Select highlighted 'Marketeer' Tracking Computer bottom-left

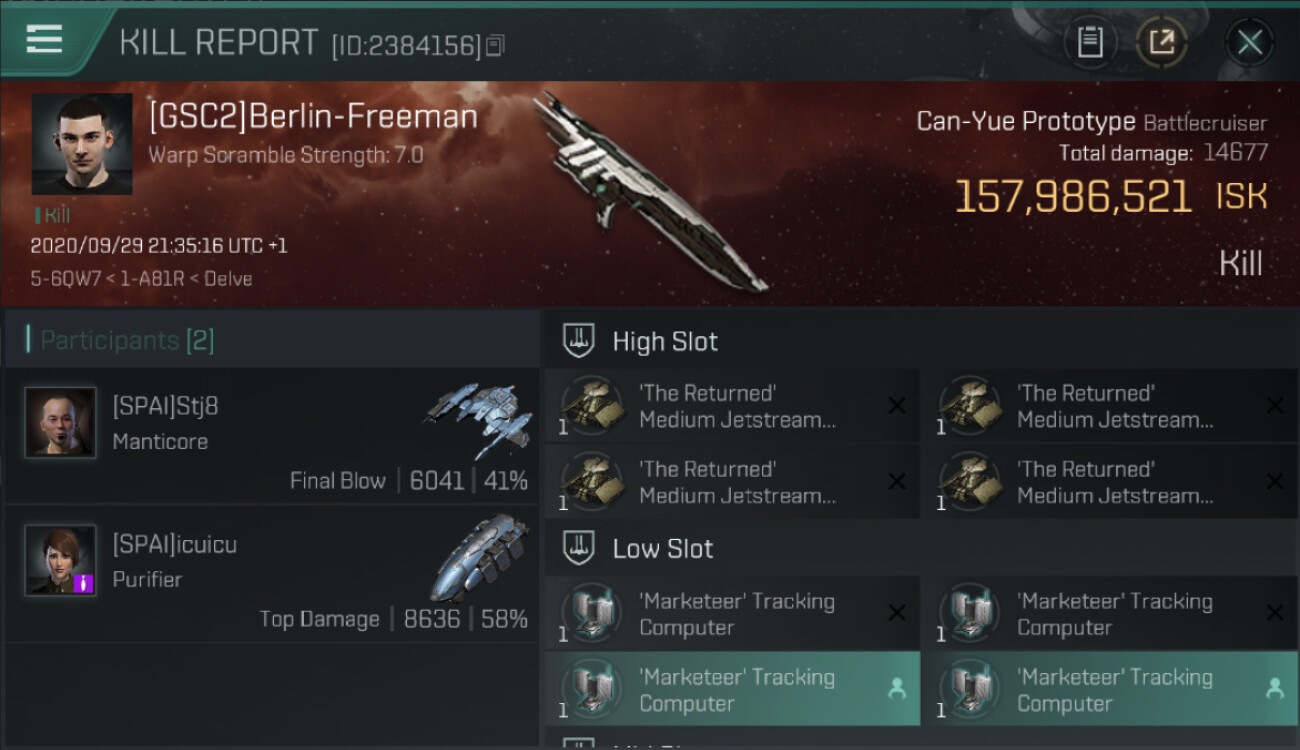[732, 689]
